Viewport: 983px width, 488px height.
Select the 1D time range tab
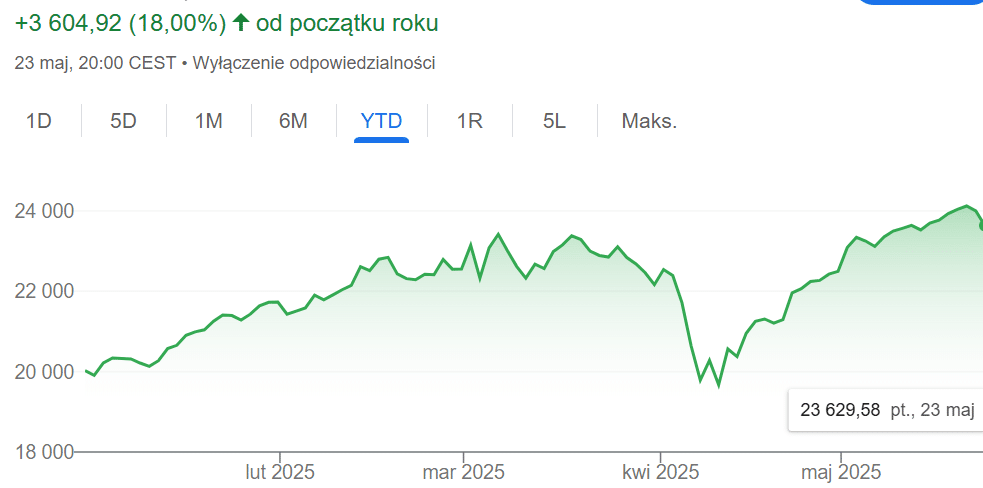[x=39, y=122]
